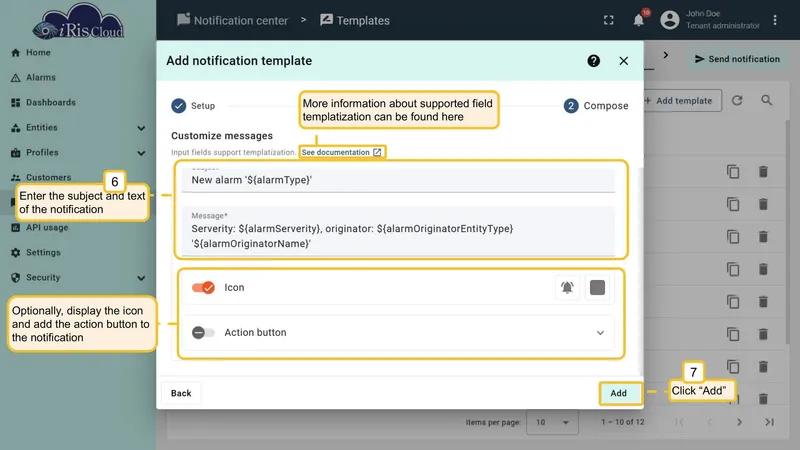Open Dashboards from the sidebar
The height and width of the screenshot is (450, 800).
coord(51,103)
